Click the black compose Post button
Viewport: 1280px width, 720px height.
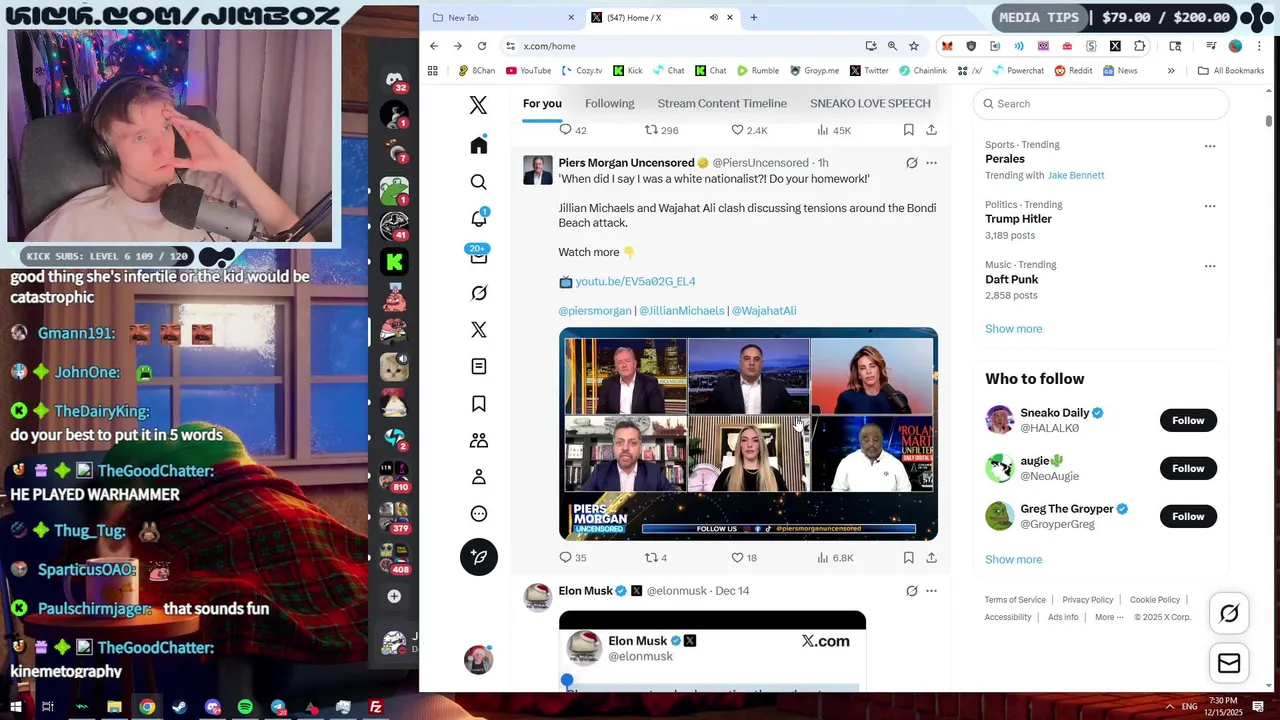tap(478, 557)
